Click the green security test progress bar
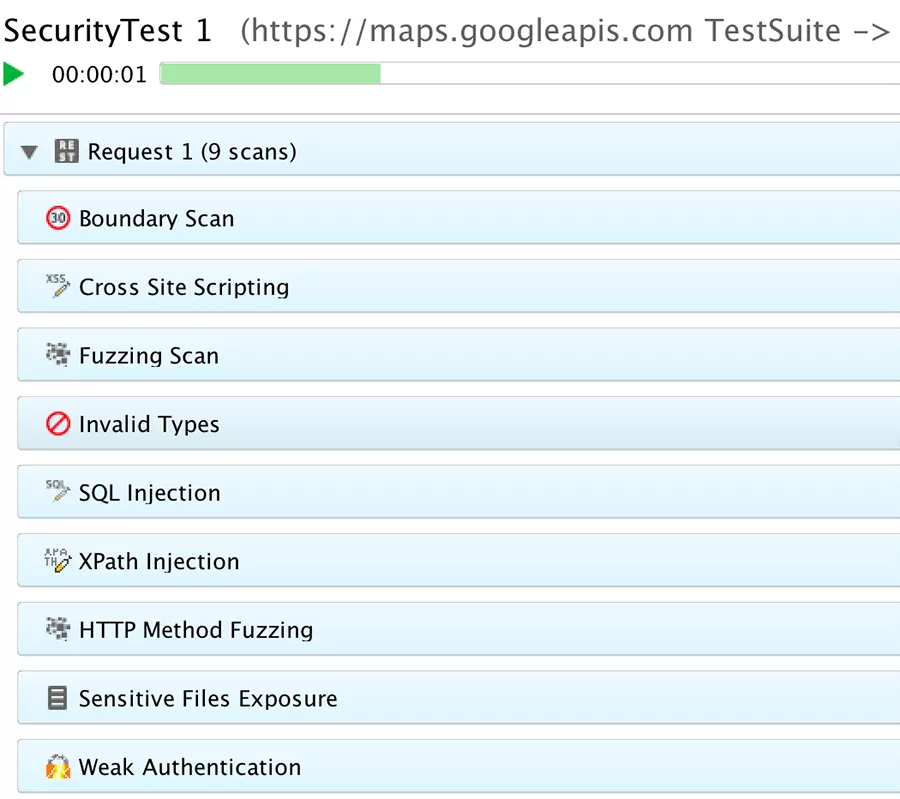This screenshot has width=900, height=799. coord(270,74)
